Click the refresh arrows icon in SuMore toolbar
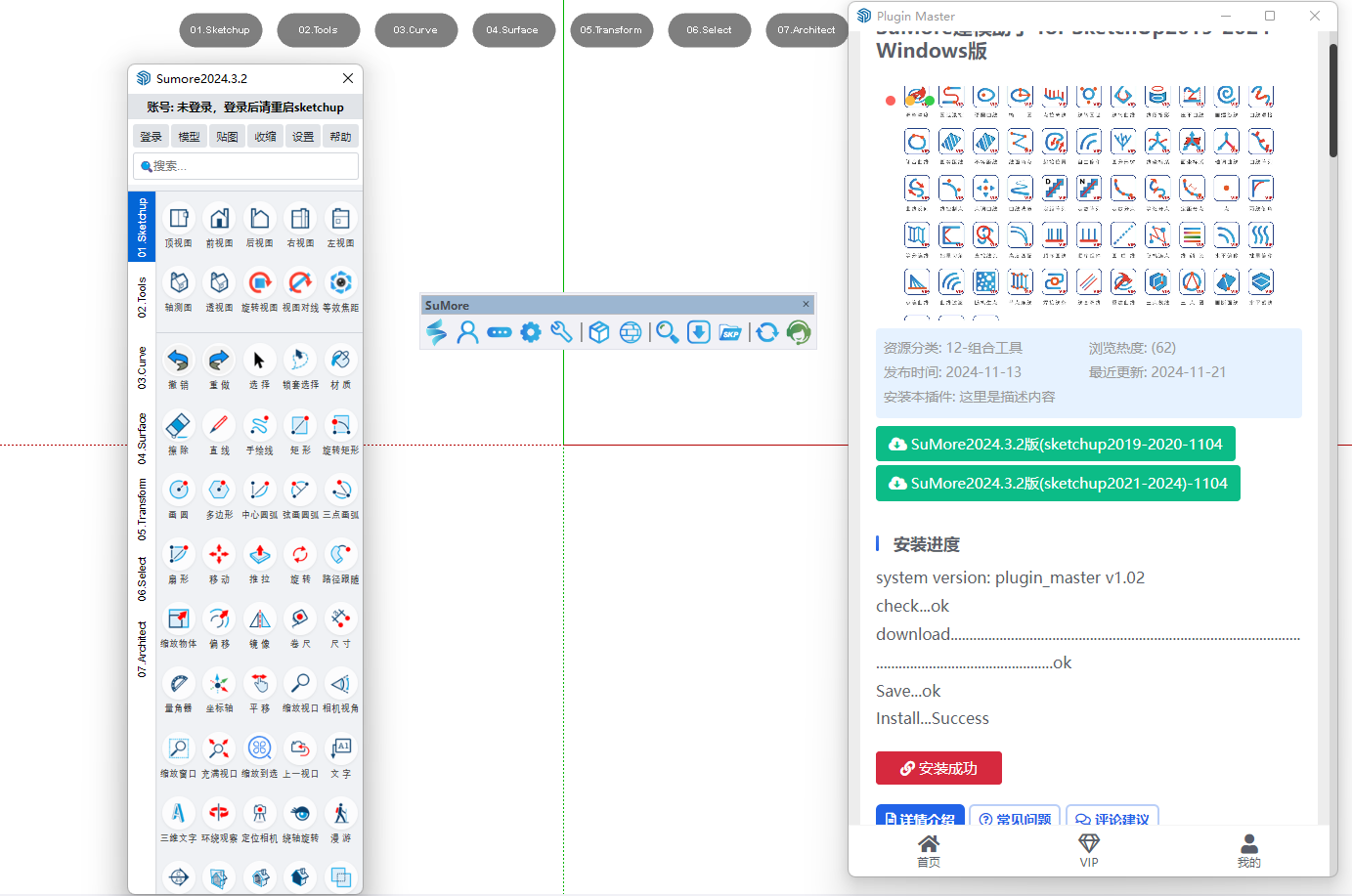The image size is (1352, 896). [767, 332]
